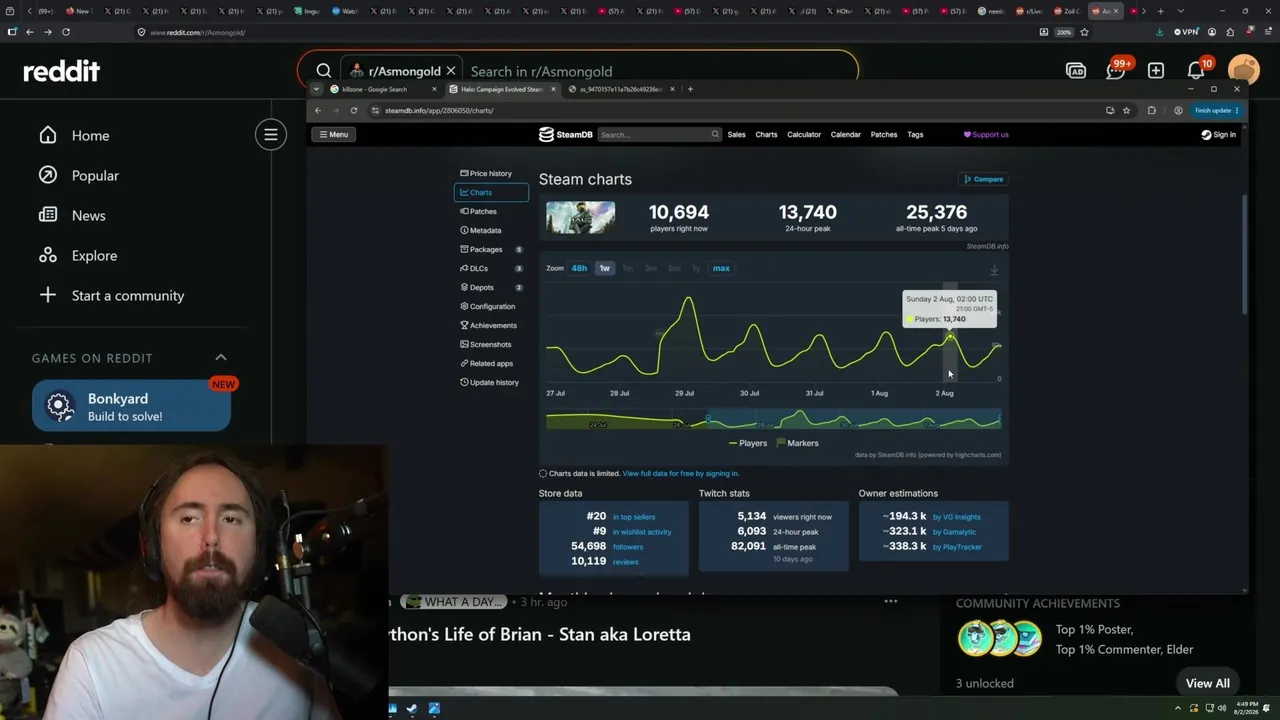Focus the SteamDB search box
The height and width of the screenshot is (720, 1280).
click(x=659, y=134)
